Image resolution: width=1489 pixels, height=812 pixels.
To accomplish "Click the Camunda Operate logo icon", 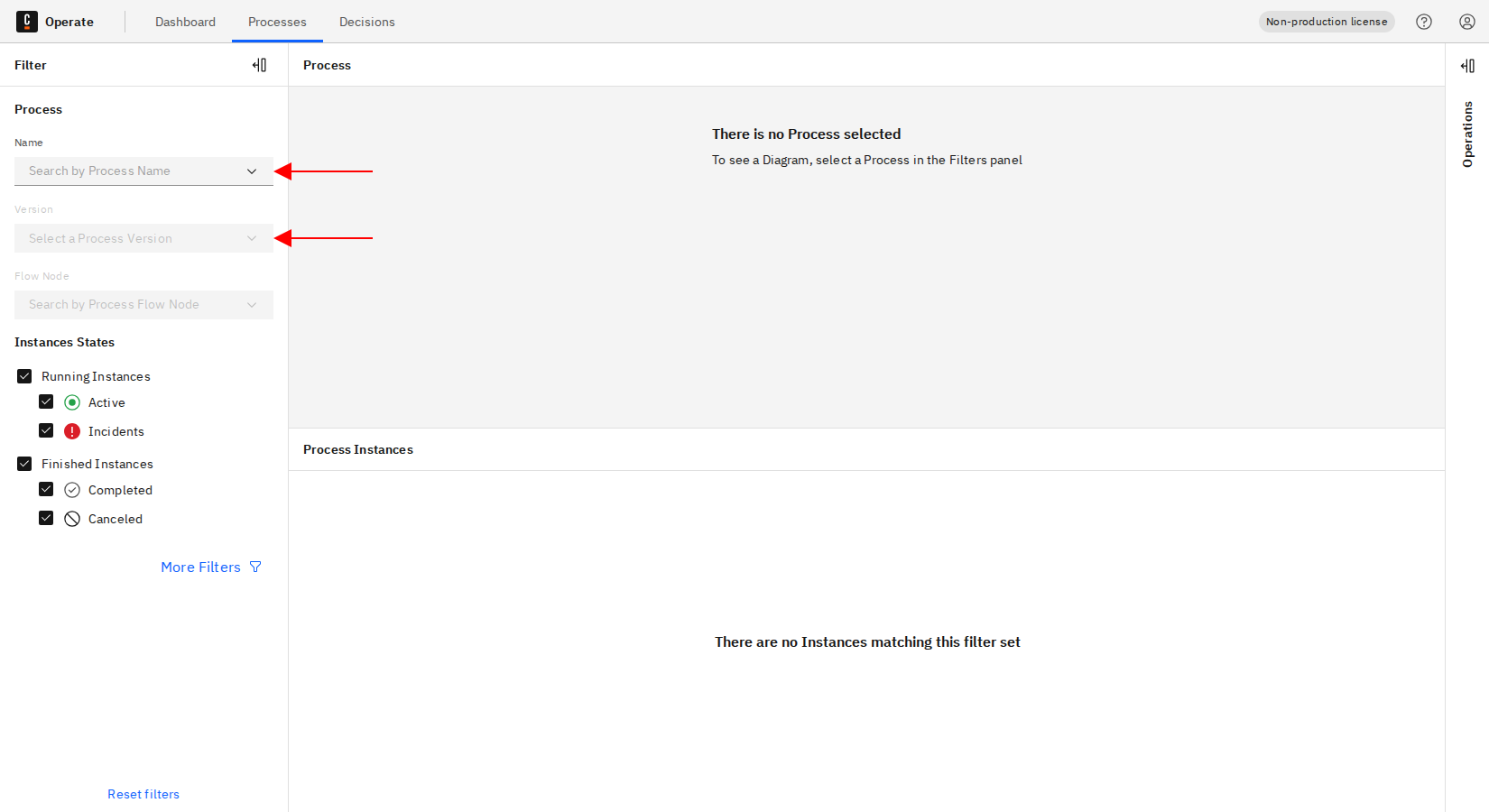I will 27,22.
